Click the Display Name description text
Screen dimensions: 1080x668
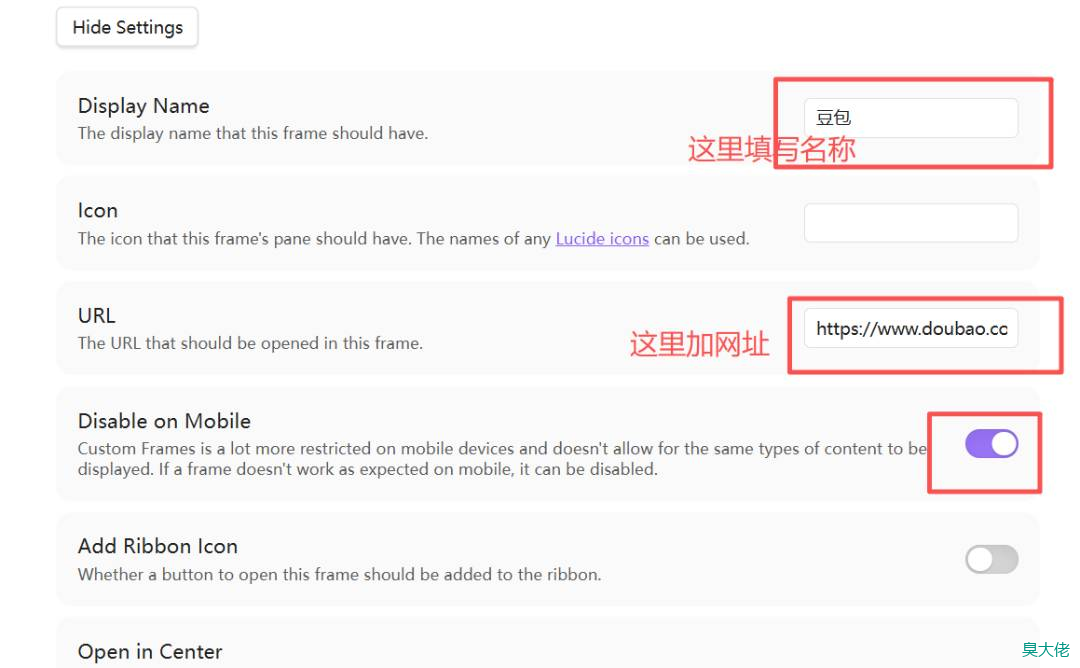[253, 133]
